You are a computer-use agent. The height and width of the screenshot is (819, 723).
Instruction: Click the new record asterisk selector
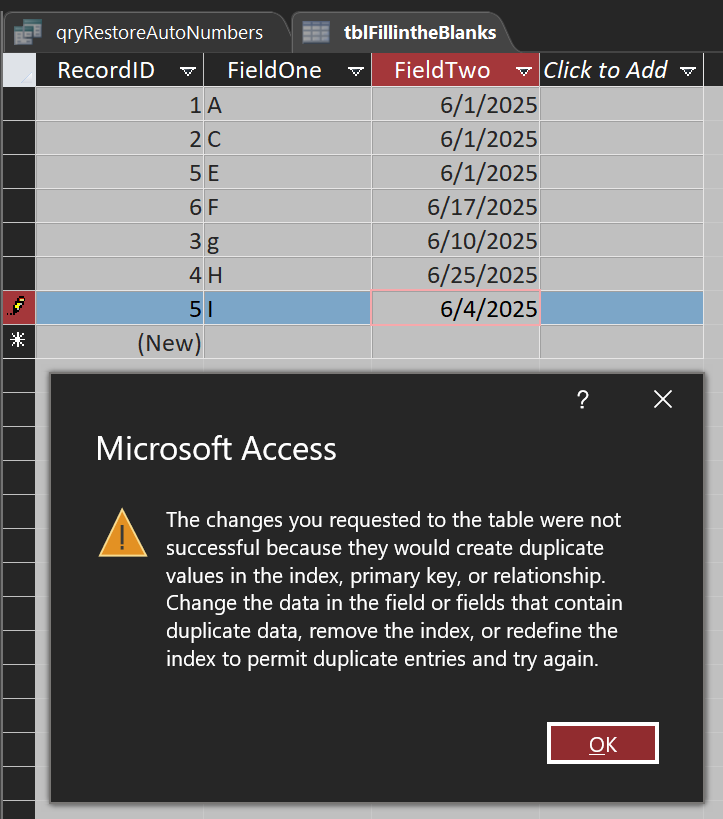tap(18, 341)
